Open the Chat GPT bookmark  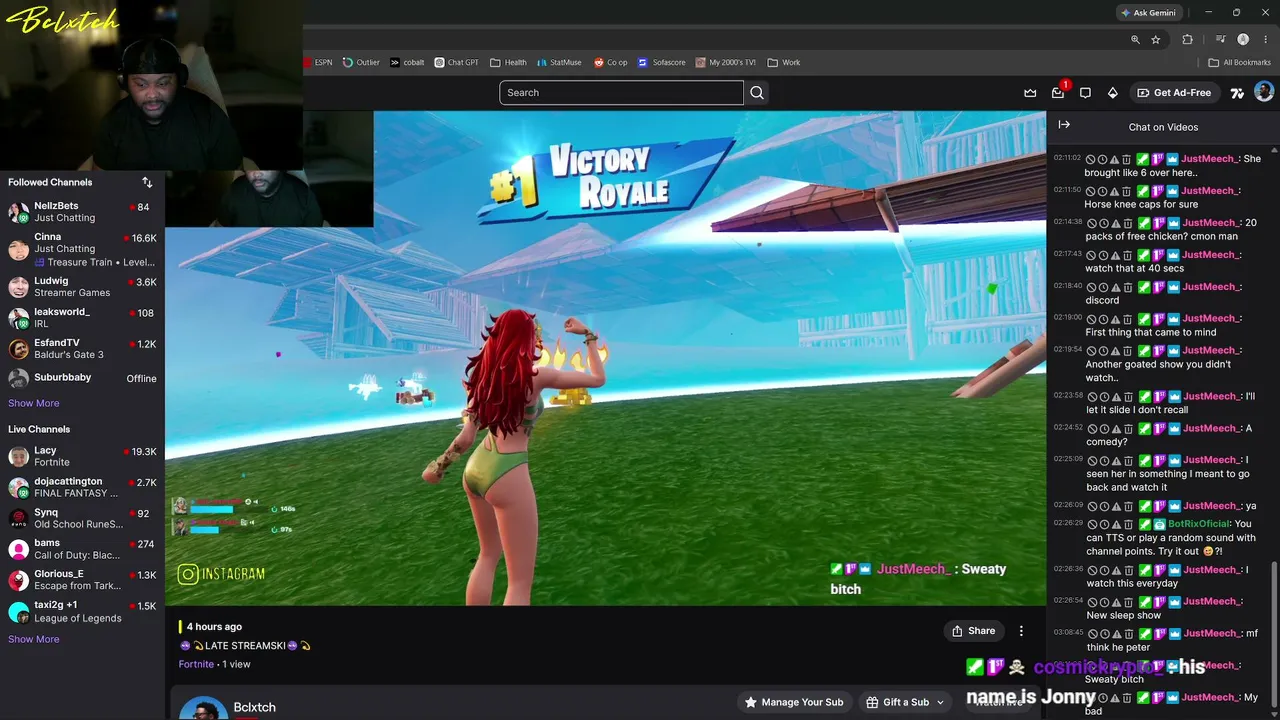click(x=456, y=62)
